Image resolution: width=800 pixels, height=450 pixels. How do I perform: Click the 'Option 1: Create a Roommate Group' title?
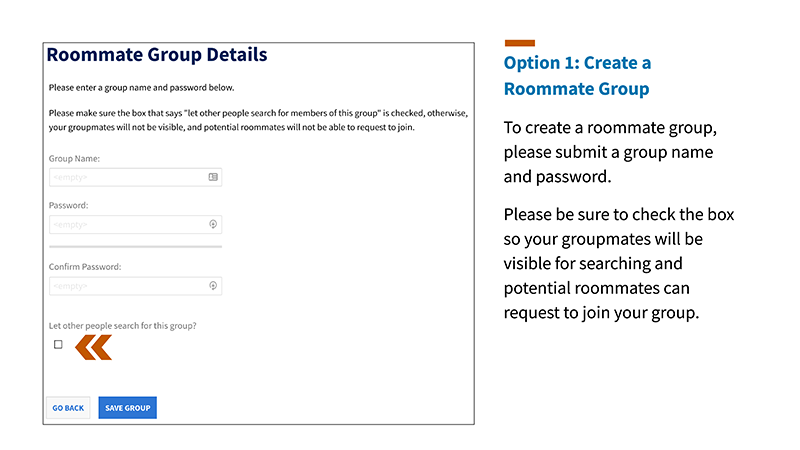pos(577,76)
